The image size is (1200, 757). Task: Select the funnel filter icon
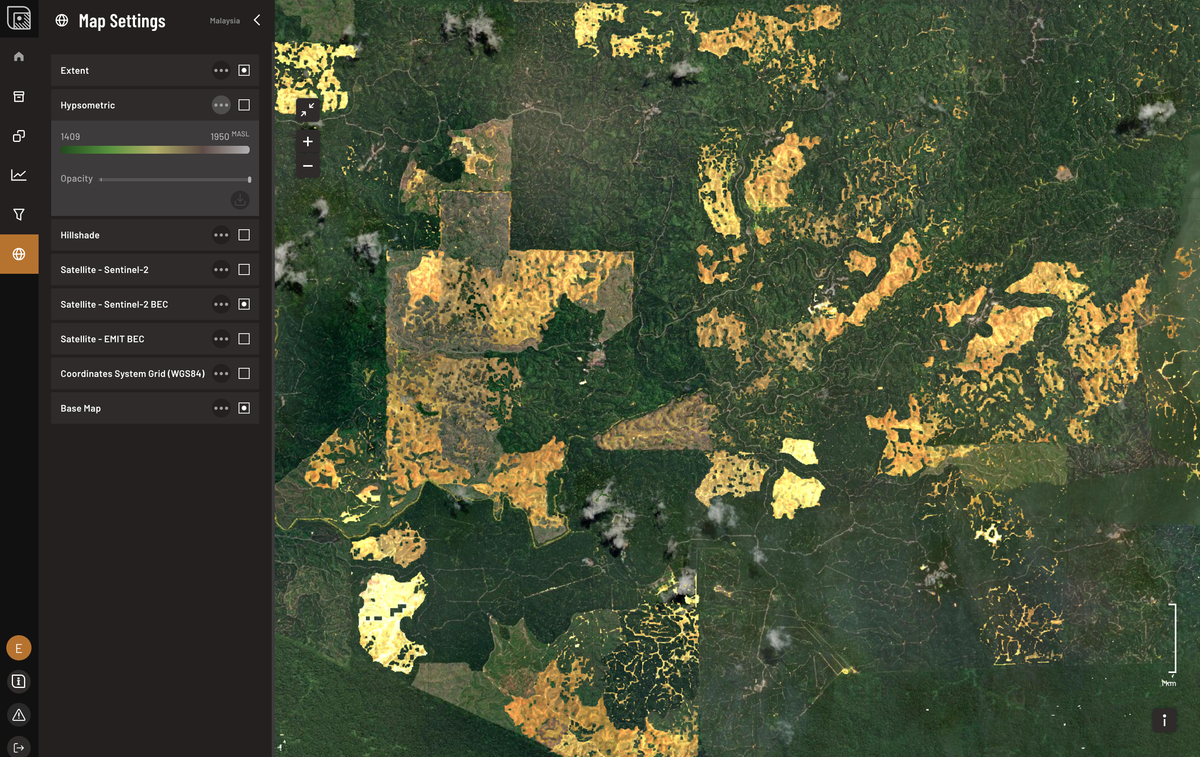(18, 214)
